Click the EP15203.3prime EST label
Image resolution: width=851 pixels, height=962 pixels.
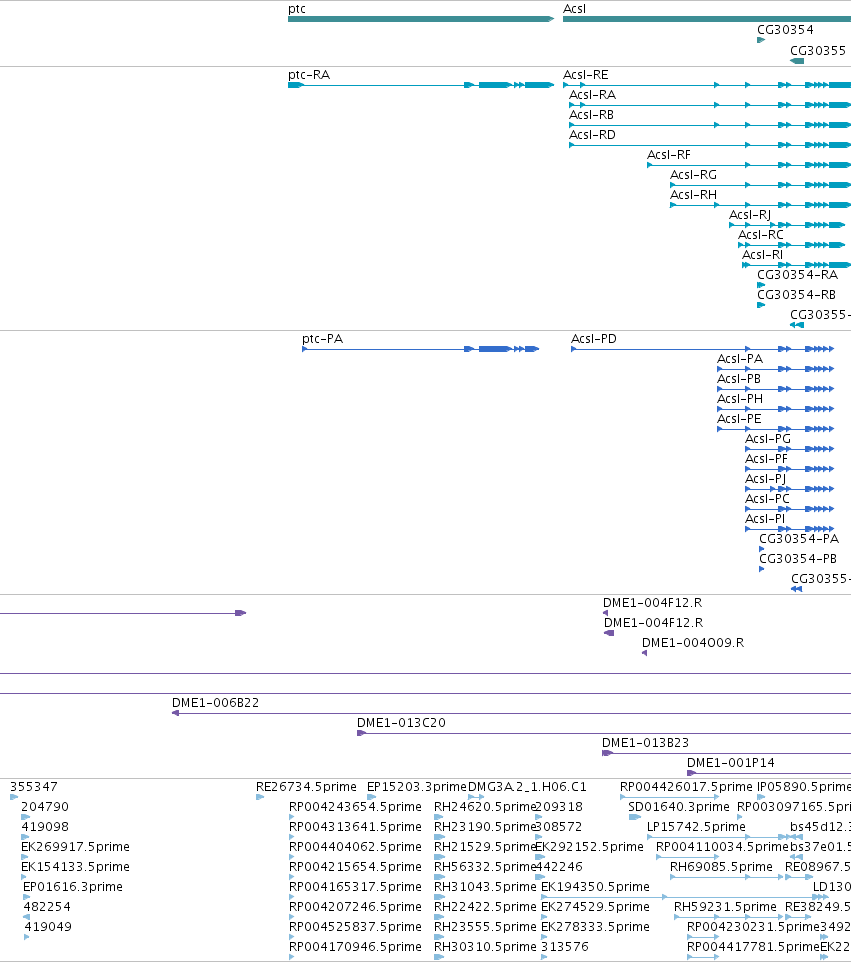[x=417, y=787]
